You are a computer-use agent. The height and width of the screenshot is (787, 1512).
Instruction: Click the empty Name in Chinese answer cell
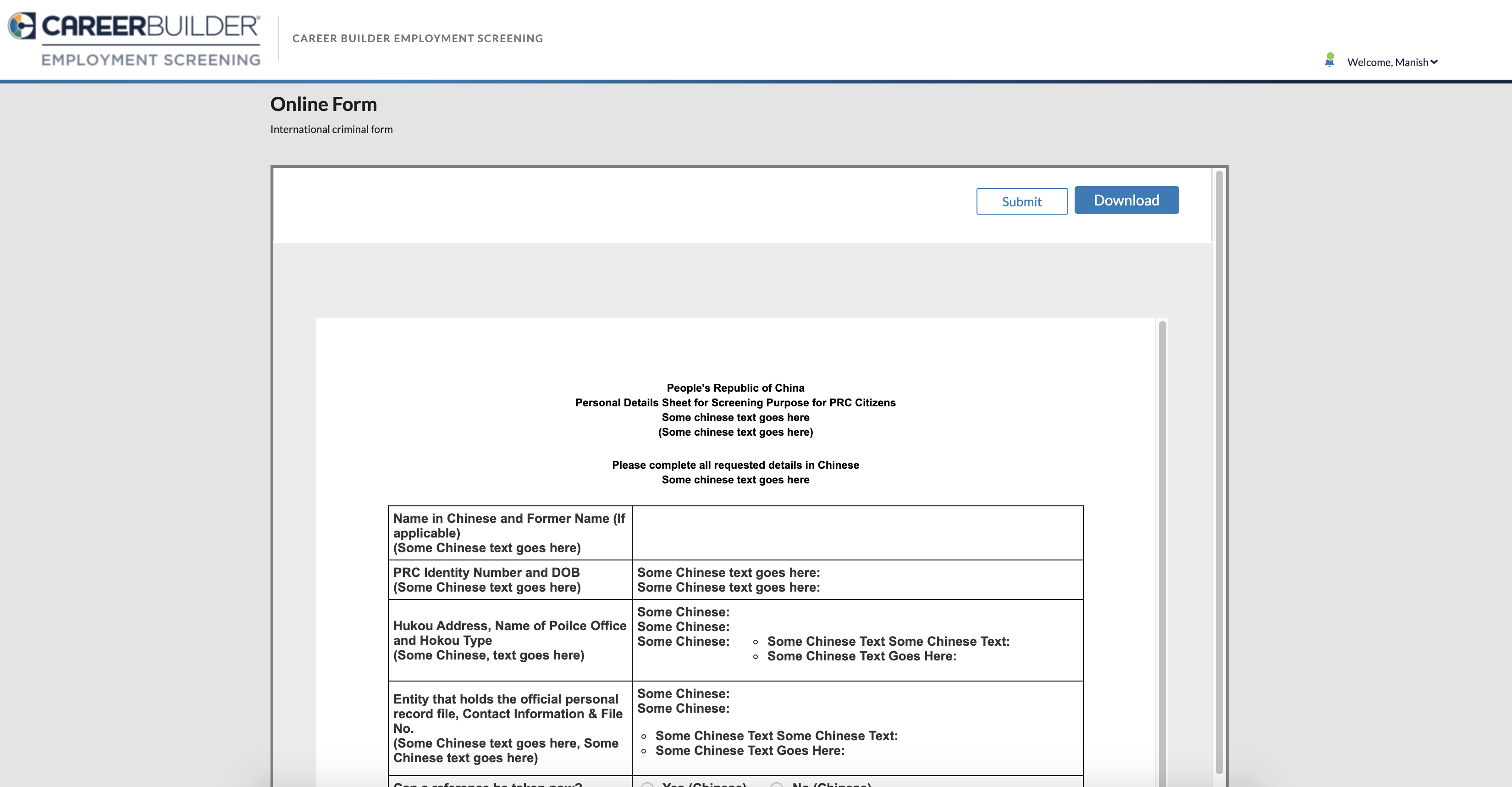tap(857, 533)
